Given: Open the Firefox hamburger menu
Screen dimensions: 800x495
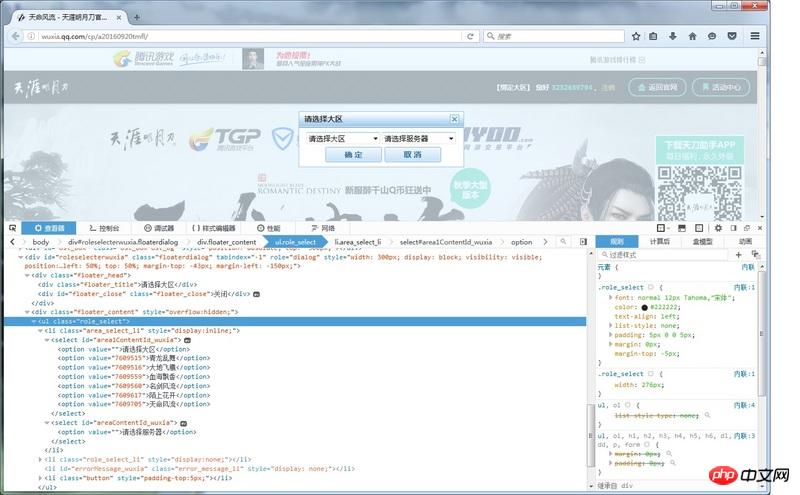Looking at the screenshot, I should (755, 36).
